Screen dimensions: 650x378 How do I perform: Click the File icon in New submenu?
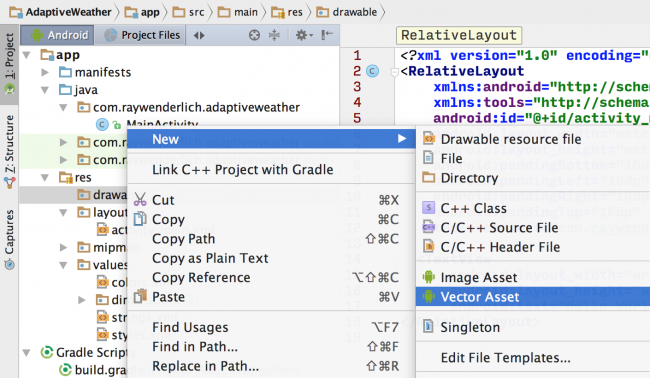[428, 158]
